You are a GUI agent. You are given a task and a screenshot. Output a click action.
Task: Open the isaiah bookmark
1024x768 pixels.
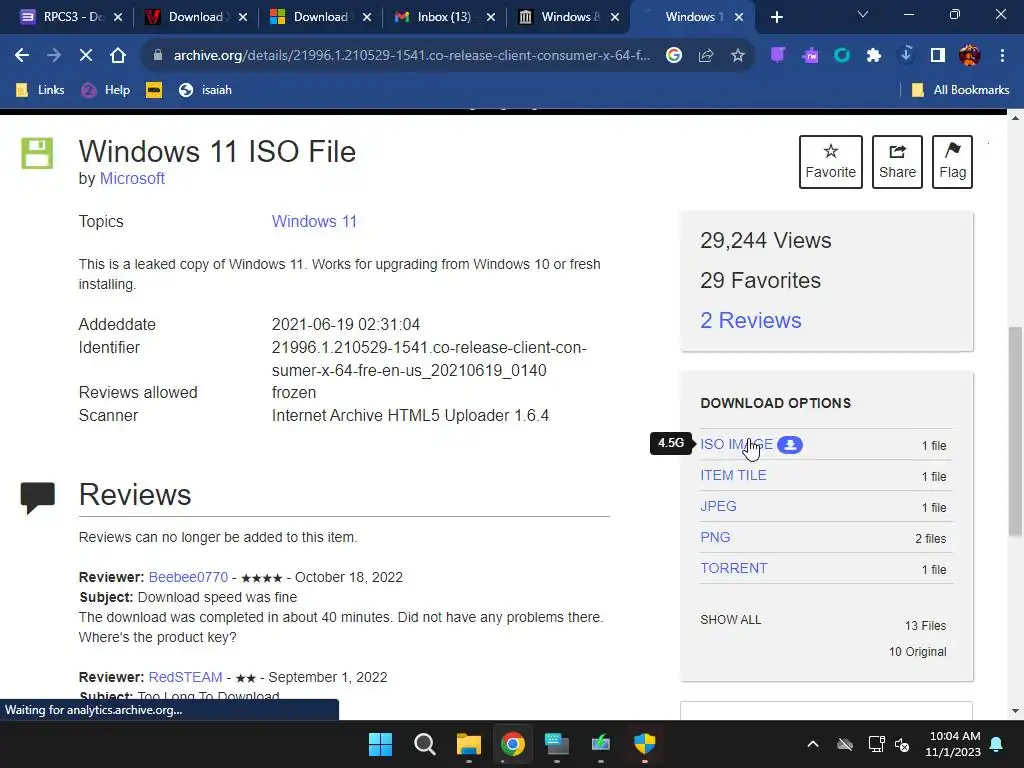(x=206, y=90)
